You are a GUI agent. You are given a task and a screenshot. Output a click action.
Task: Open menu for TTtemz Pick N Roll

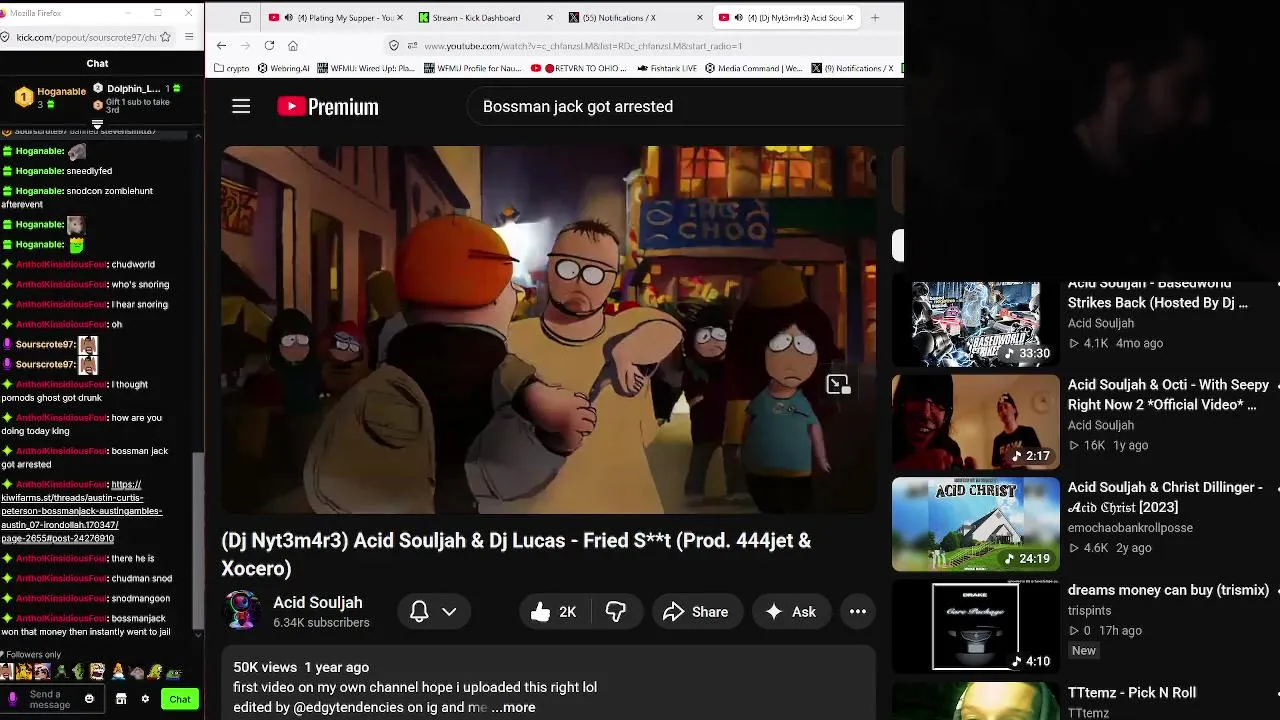coord(1277,694)
